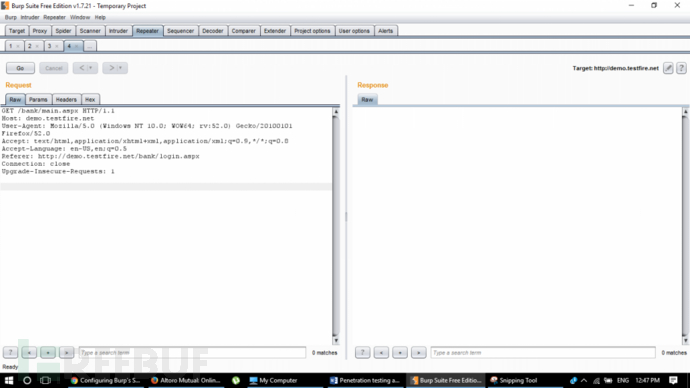Switch to the Scanner tab
Viewport: 690px width, 388px height.
coord(90,31)
